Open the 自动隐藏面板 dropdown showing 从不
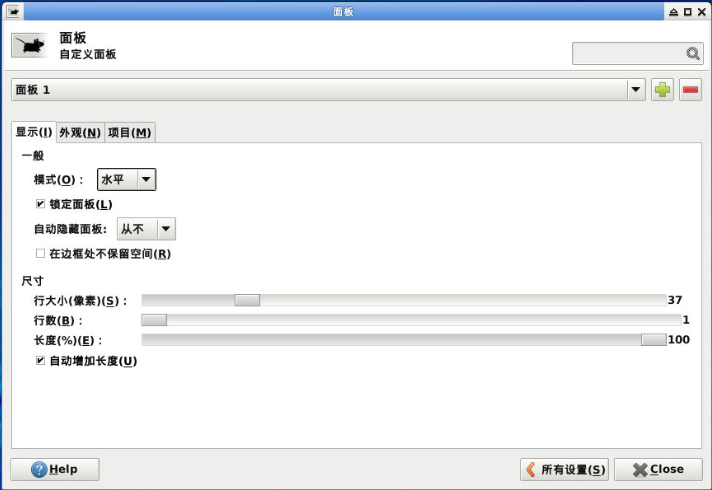712x490 pixels. click(x=146, y=229)
